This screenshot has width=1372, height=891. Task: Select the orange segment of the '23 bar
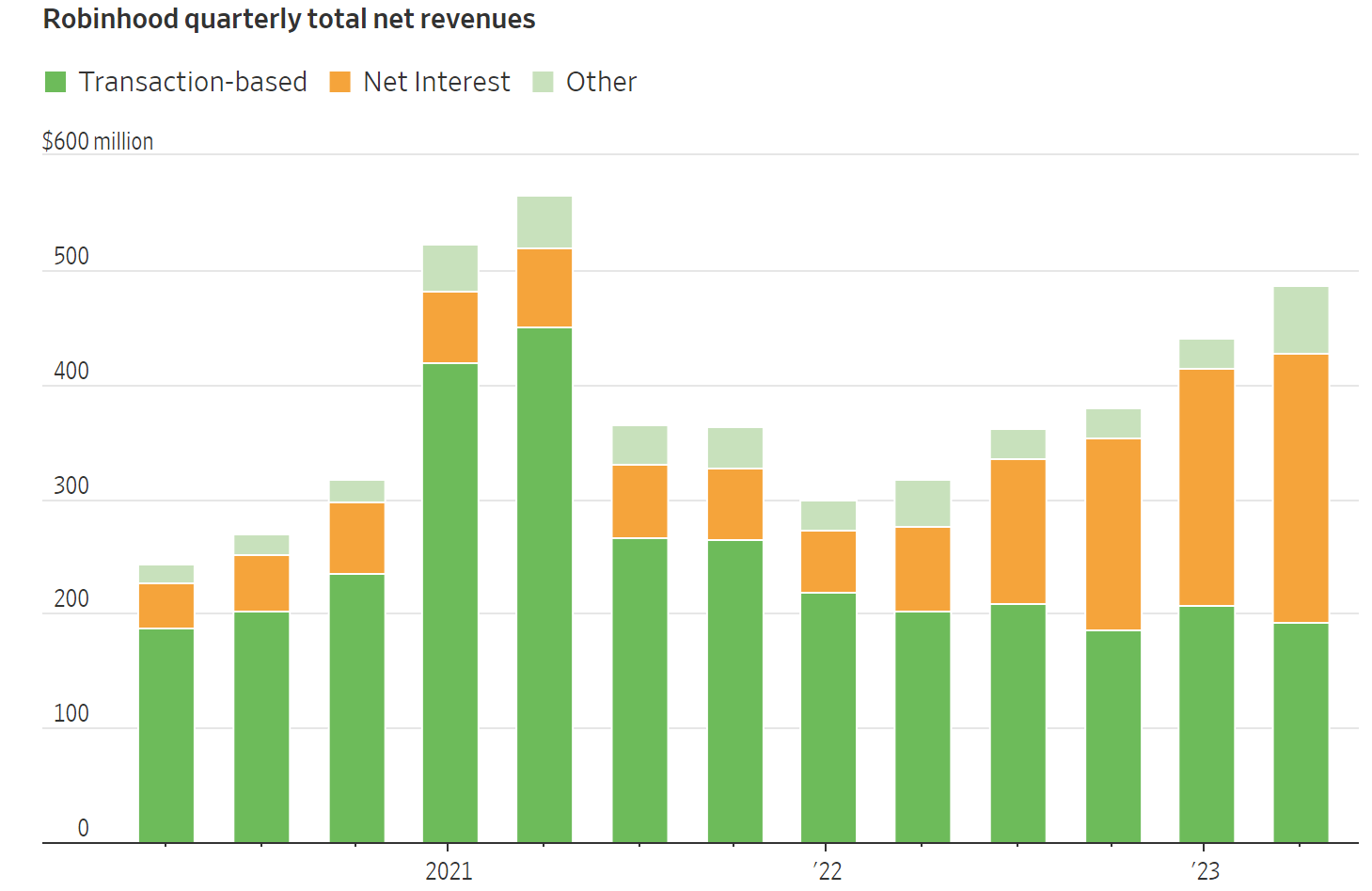tap(1206, 487)
